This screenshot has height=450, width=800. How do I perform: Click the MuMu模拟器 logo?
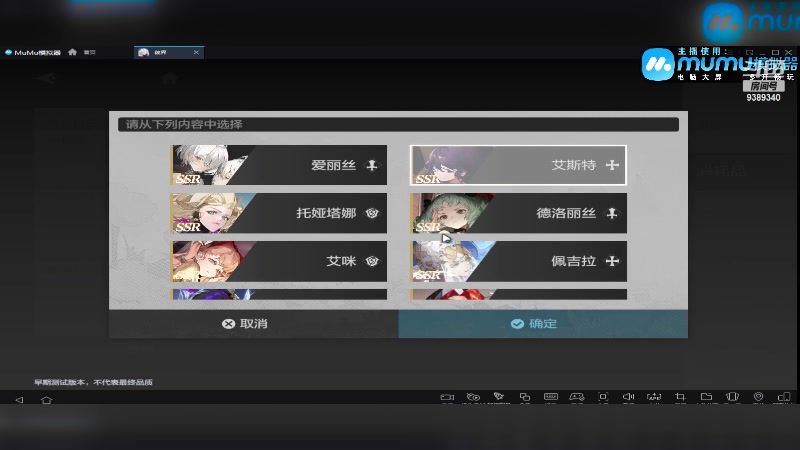coord(33,53)
